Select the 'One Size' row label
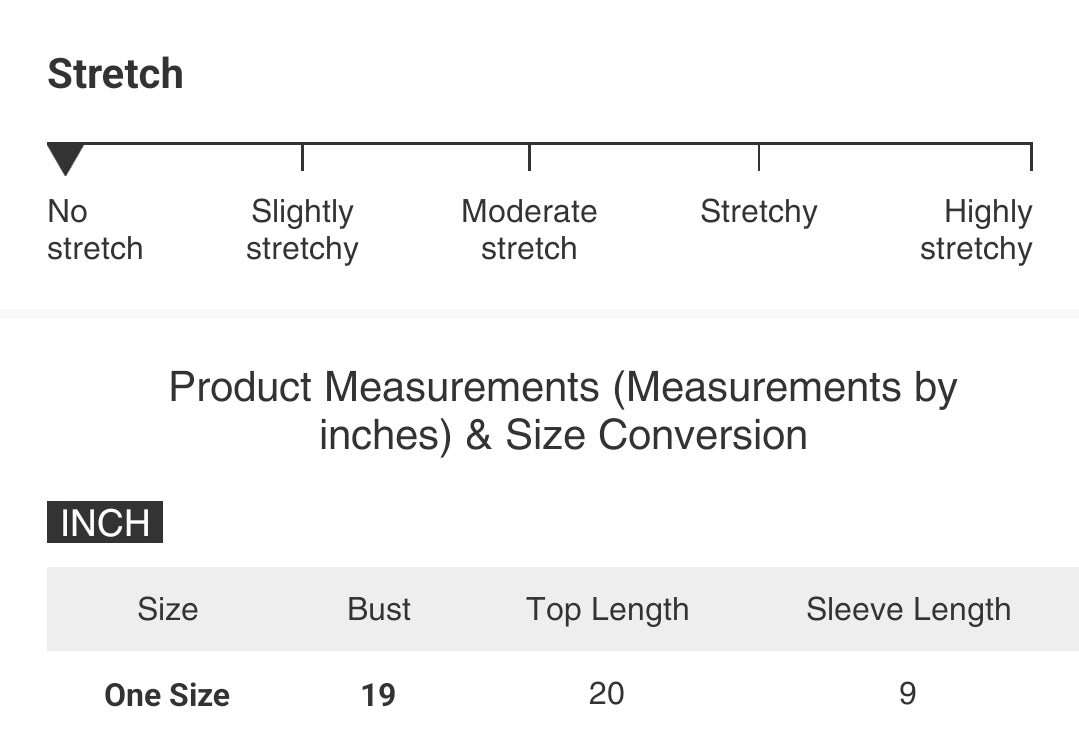The image size is (1079, 735). tap(167, 695)
